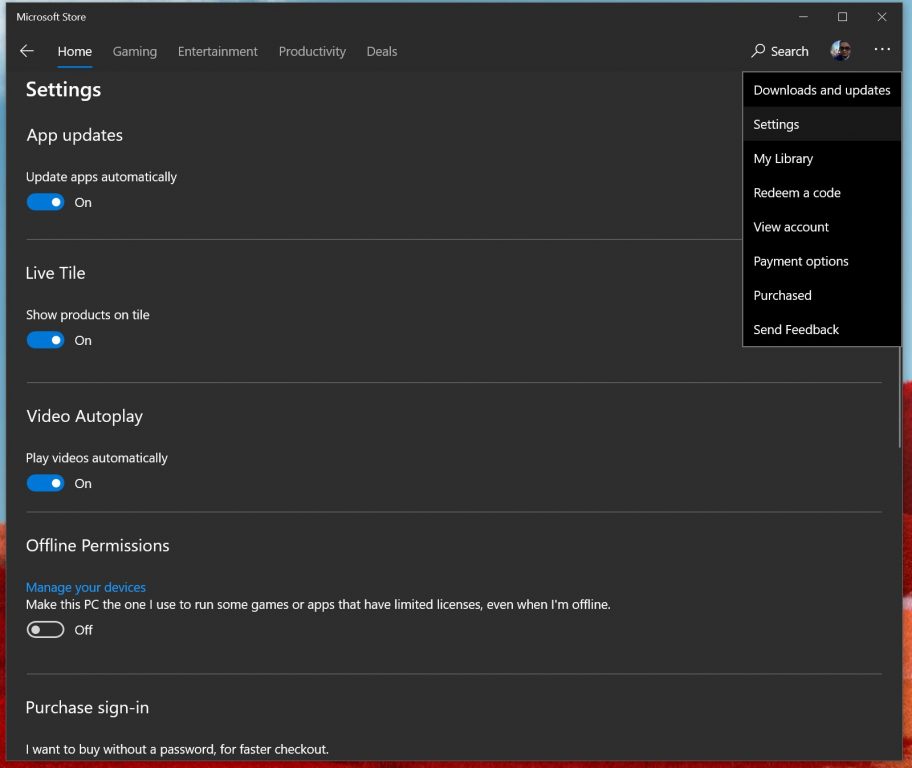Select the Deals tab
Viewport: 912px width, 768px height.
(x=381, y=51)
